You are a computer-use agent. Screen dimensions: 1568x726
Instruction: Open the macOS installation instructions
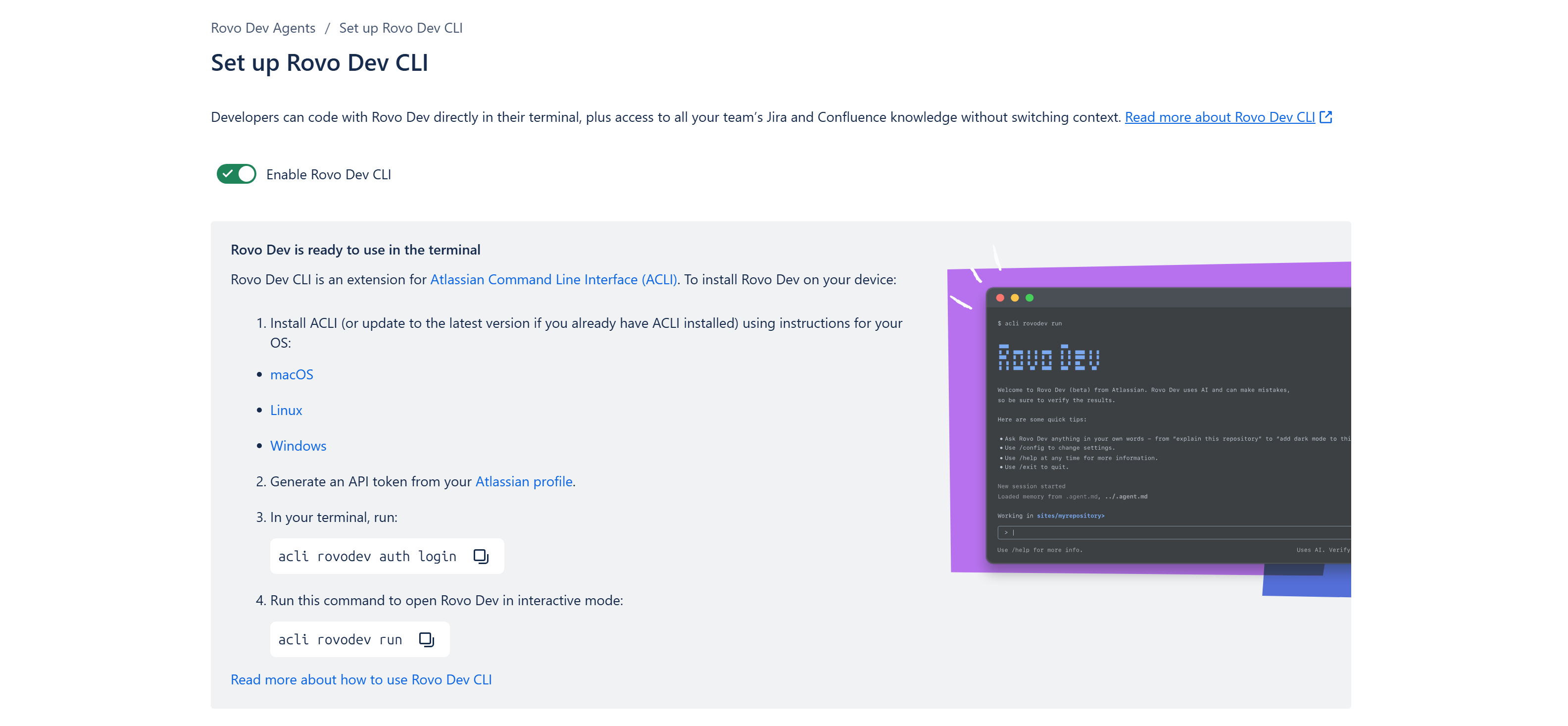[292, 374]
